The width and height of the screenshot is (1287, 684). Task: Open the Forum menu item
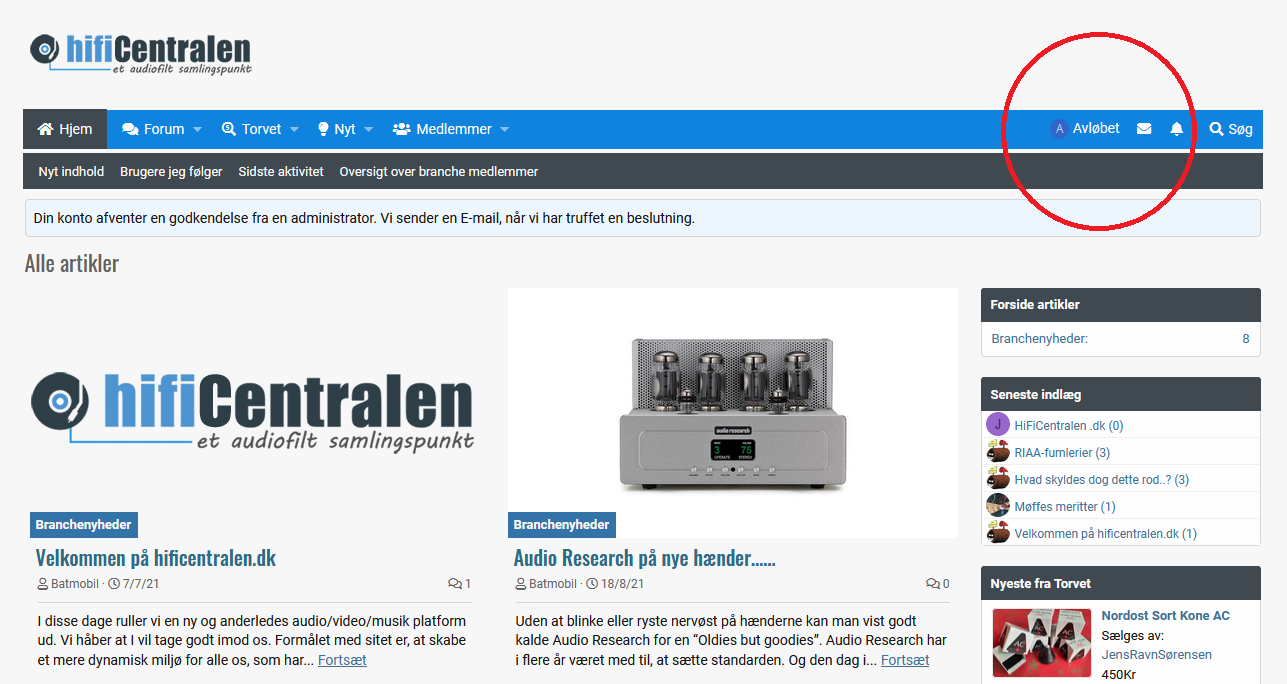pyautogui.click(x=154, y=129)
